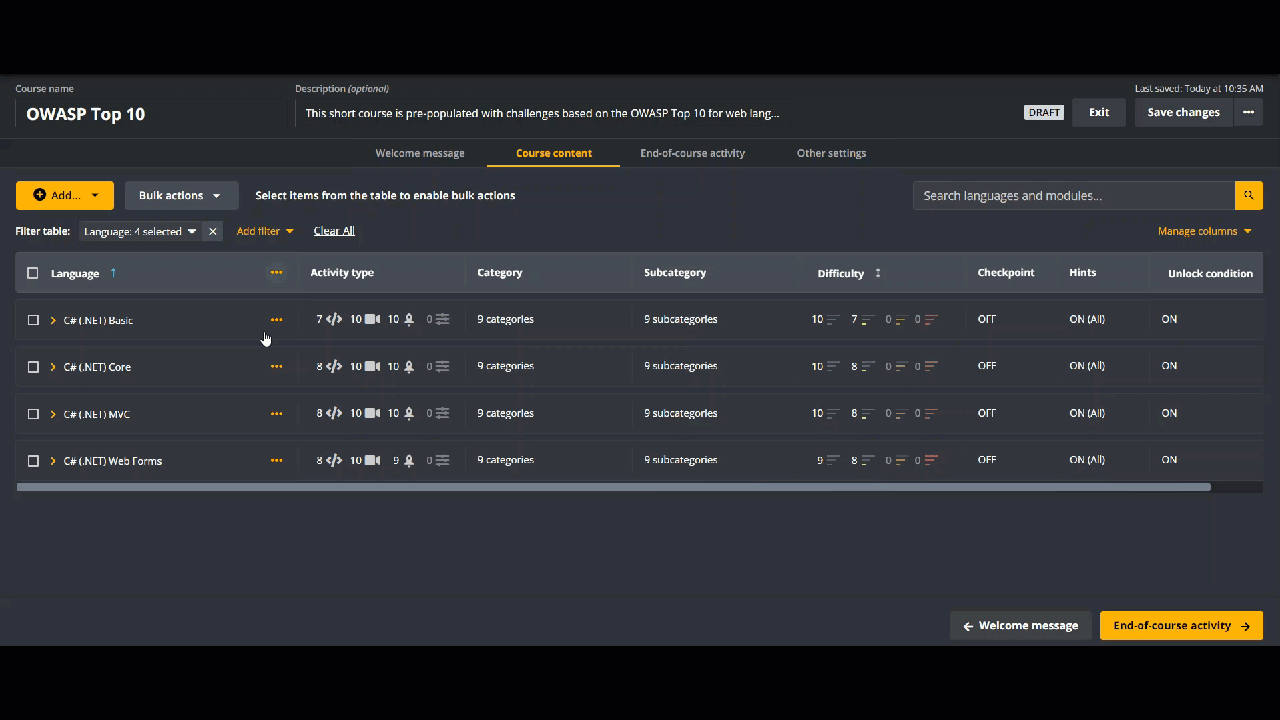
Task: Open row actions for C# (.NET) Basic
Action: pos(276,320)
